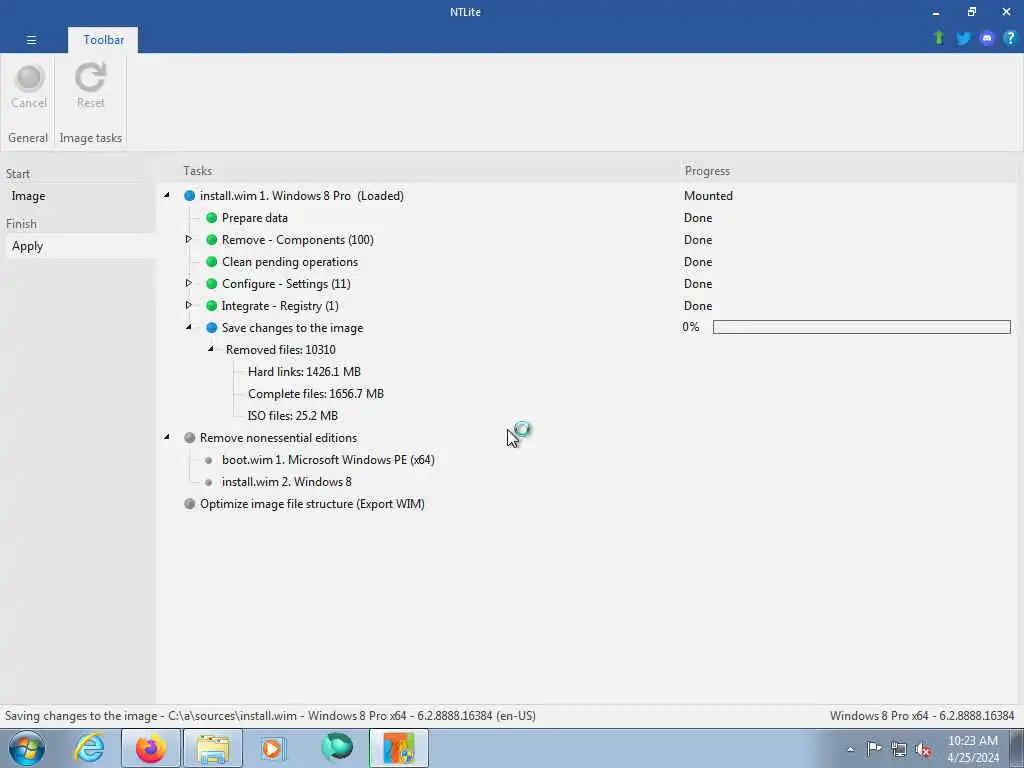
Task: Click the '0%' progress value
Action: (691, 327)
